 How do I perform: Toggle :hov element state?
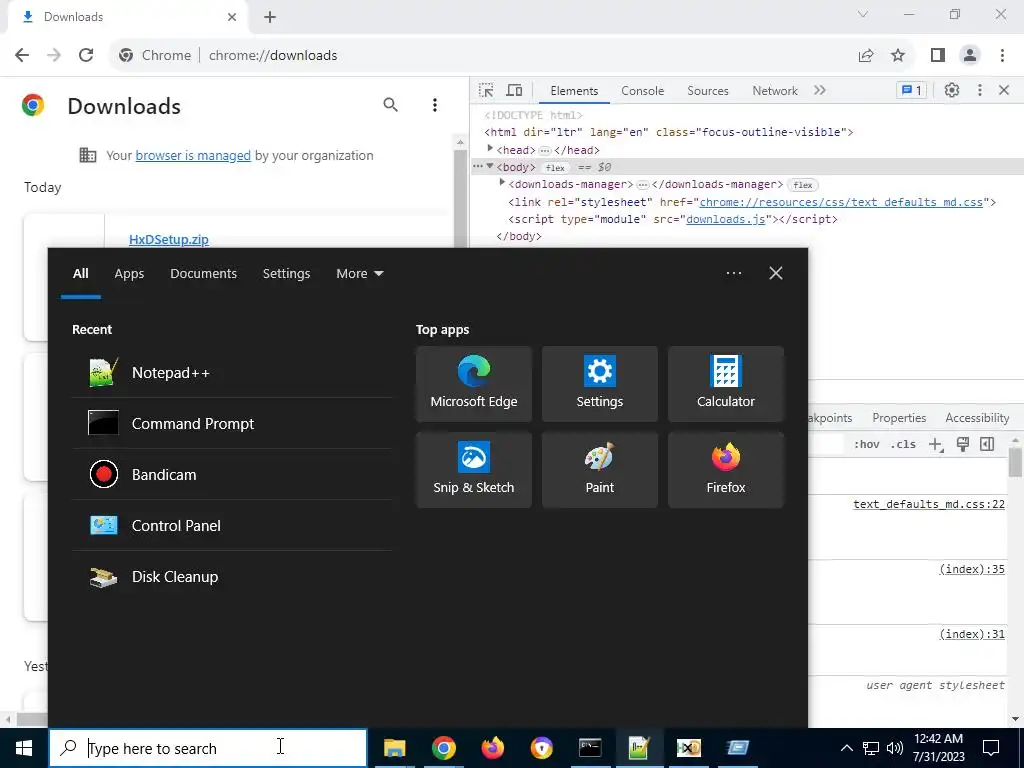pyautogui.click(x=867, y=445)
